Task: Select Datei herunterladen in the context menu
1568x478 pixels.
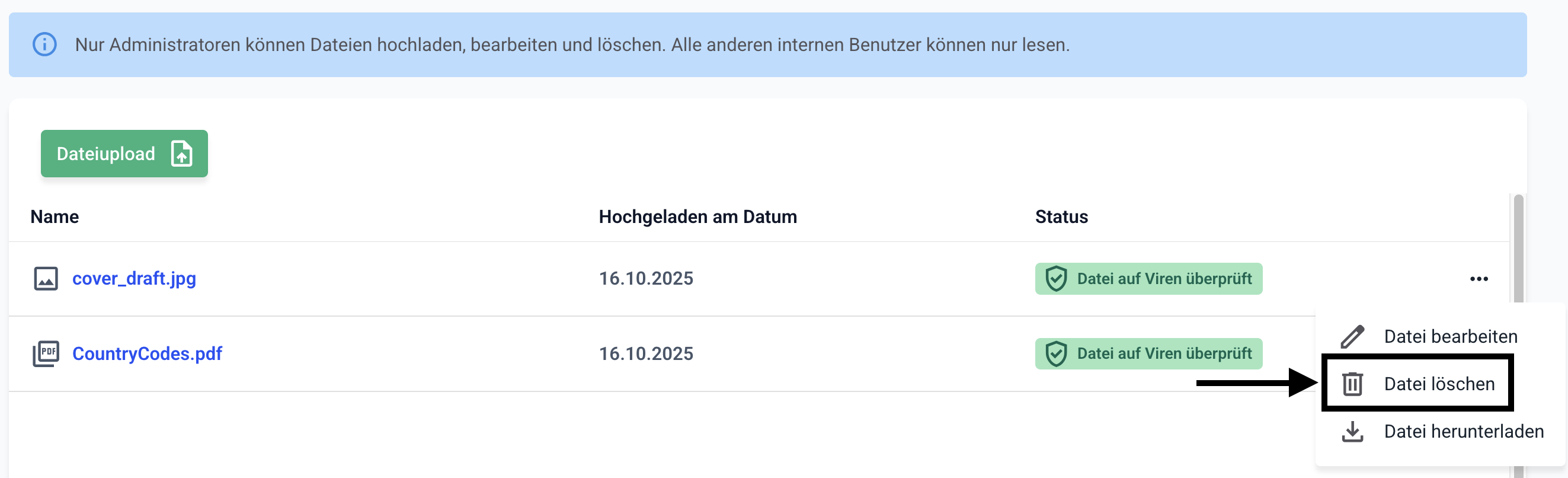Action: click(1463, 432)
